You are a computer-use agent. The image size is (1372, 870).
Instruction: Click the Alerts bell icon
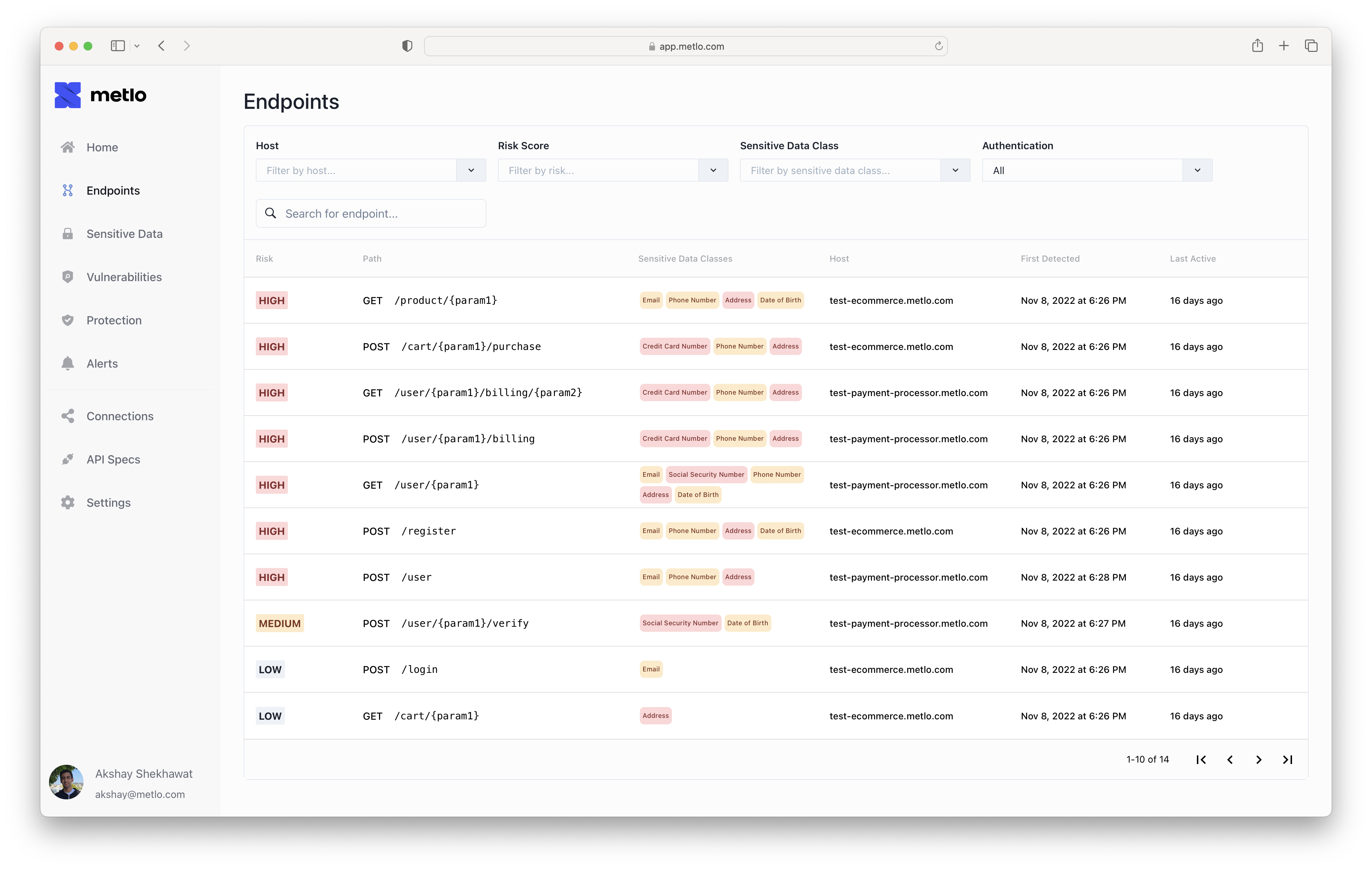[x=68, y=364]
